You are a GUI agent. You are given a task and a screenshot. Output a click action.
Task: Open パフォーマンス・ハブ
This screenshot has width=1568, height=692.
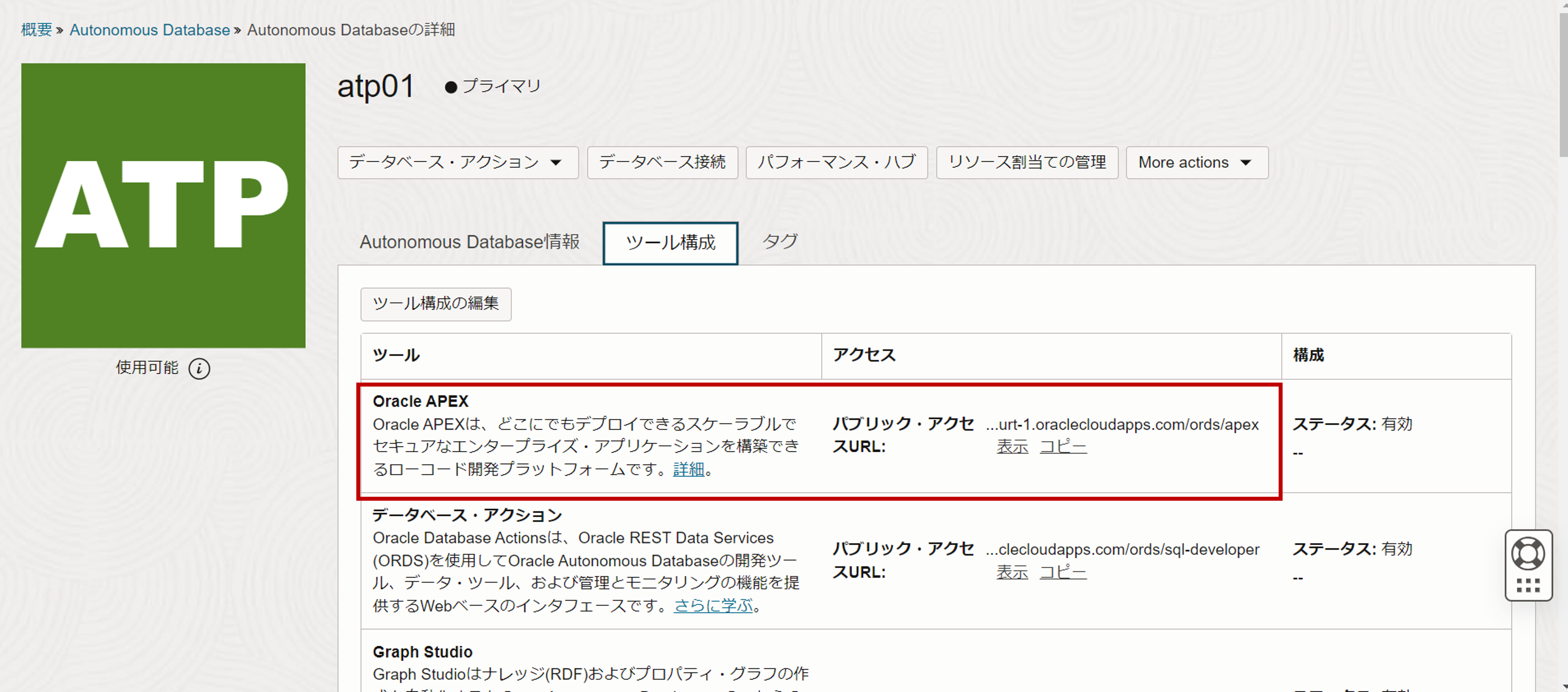coord(836,163)
